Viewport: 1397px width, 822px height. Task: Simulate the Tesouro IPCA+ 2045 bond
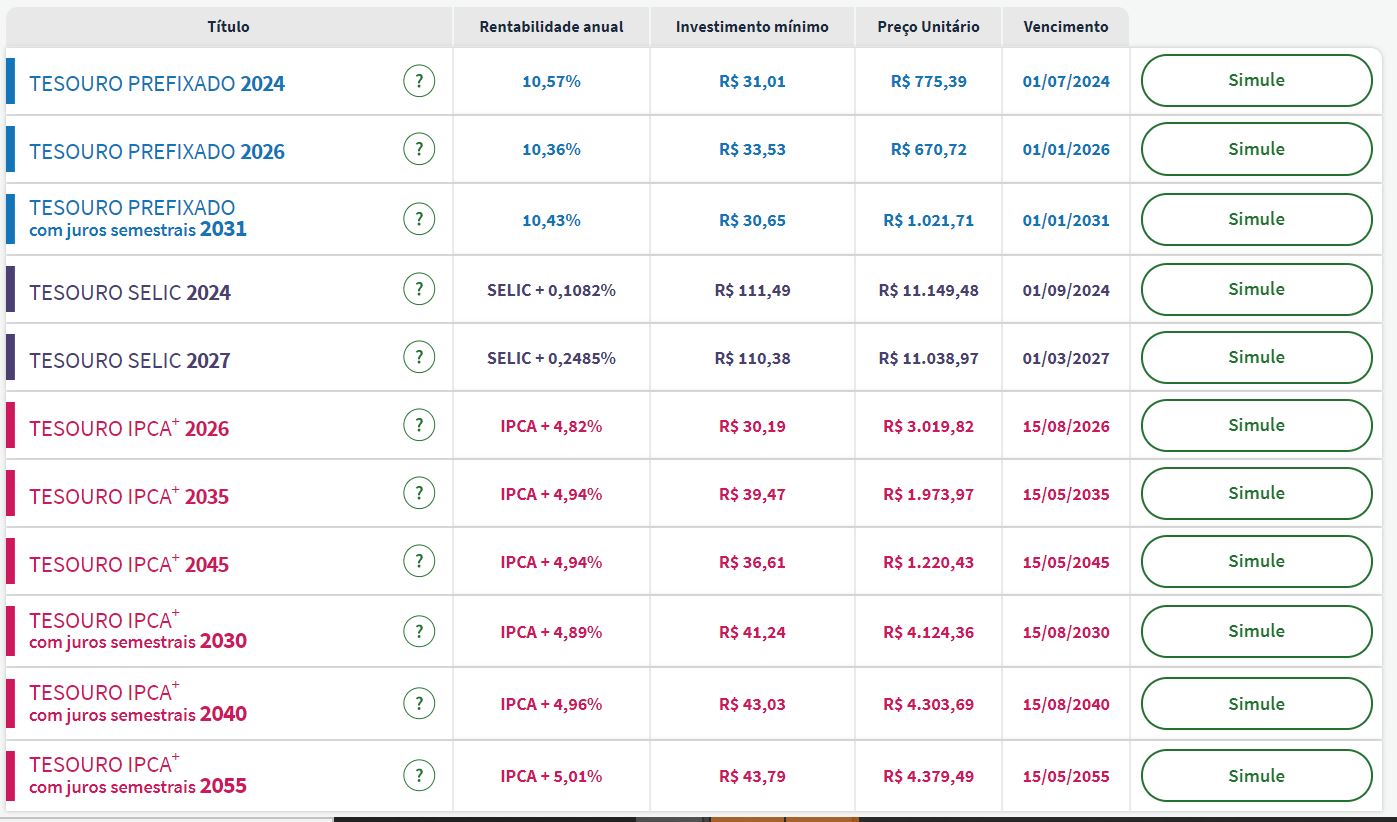(1256, 561)
